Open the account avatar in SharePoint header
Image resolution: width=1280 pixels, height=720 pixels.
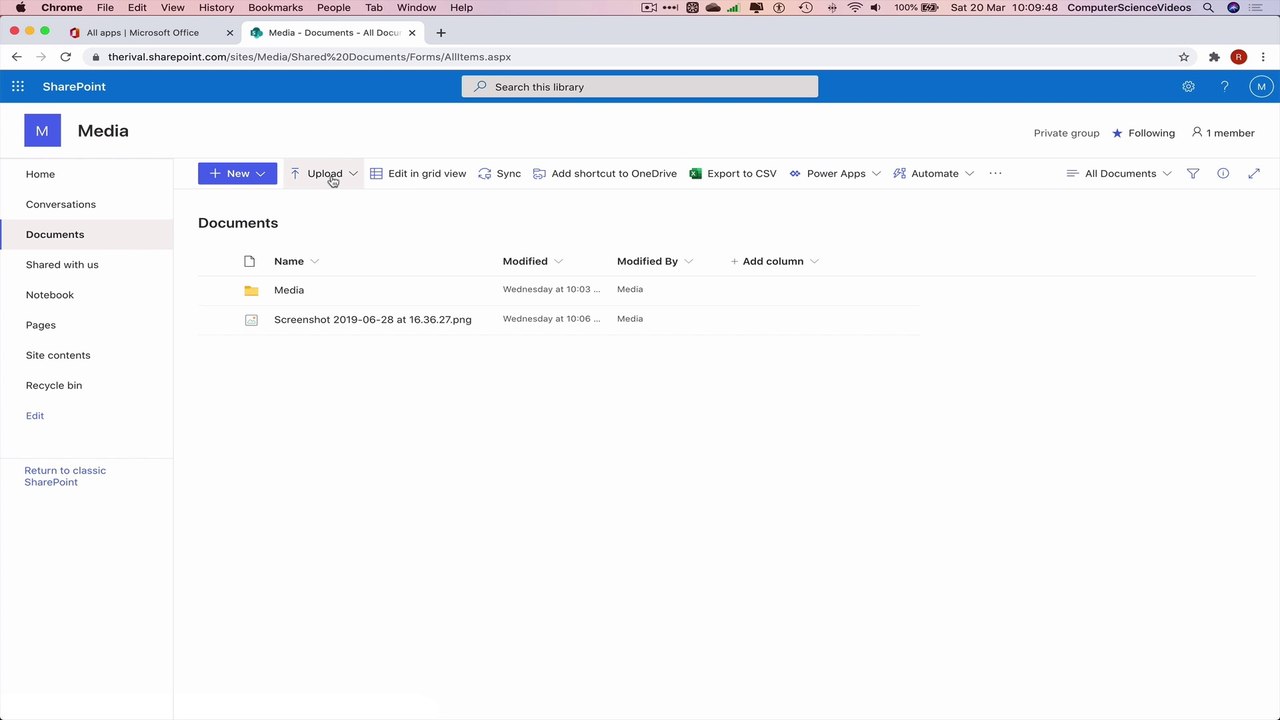[x=1261, y=87]
